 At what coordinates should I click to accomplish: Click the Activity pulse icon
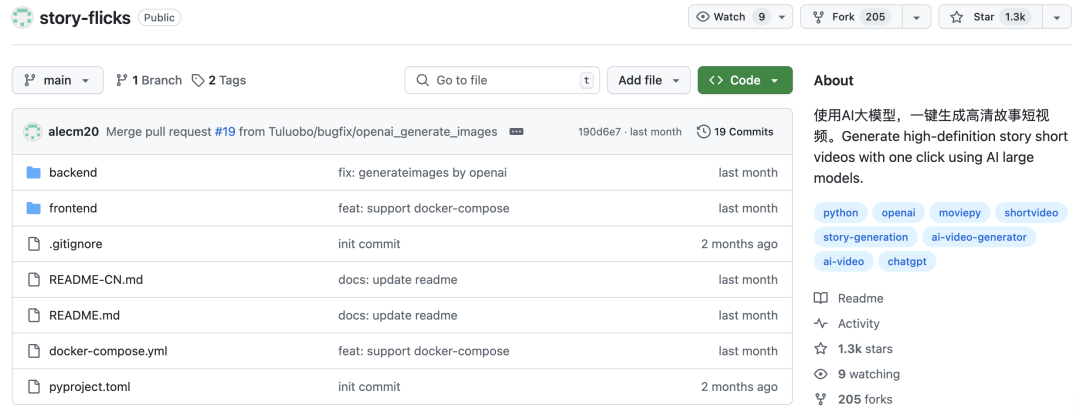tap(821, 323)
